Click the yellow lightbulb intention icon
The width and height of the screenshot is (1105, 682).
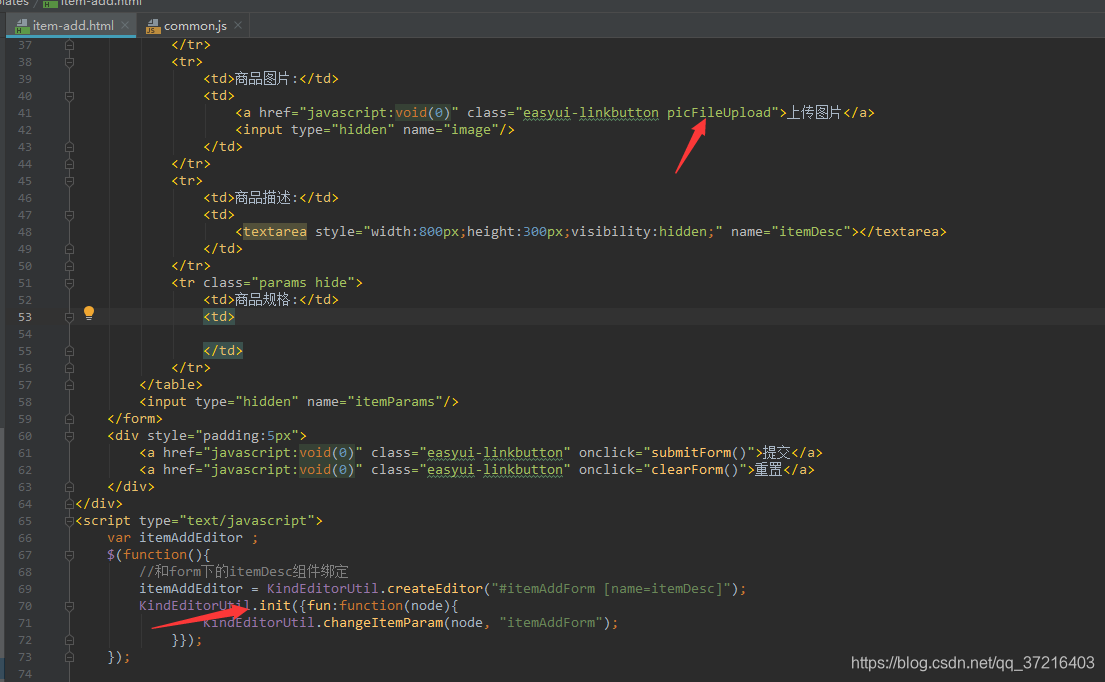[89, 314]
